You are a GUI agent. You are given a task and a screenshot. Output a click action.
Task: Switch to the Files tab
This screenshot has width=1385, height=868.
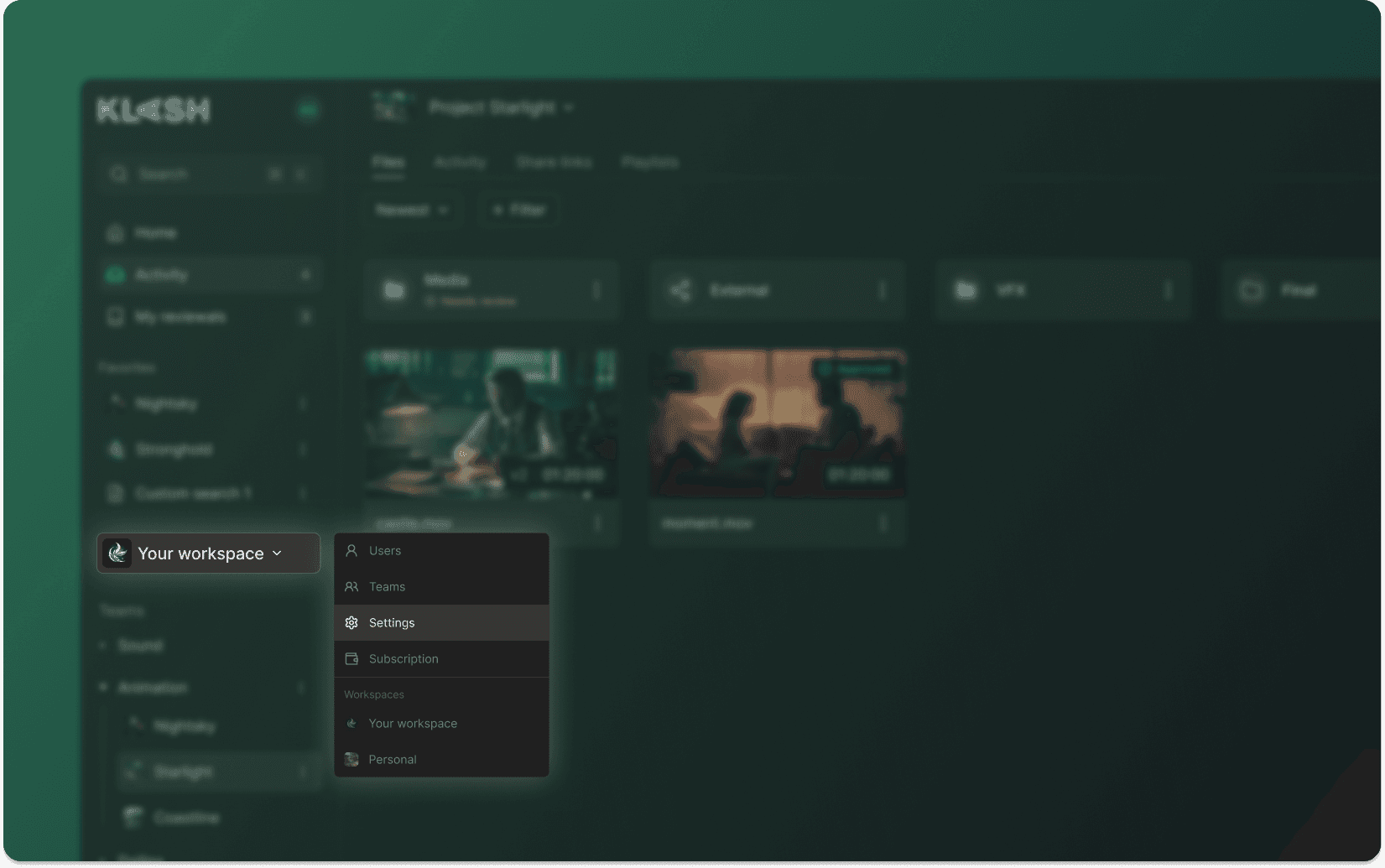pyautogui.click(x=388, y=162)
